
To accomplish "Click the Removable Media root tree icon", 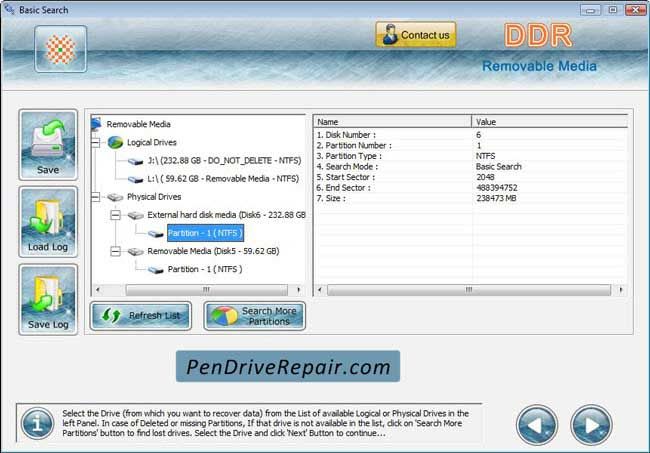I will [96, 124].
